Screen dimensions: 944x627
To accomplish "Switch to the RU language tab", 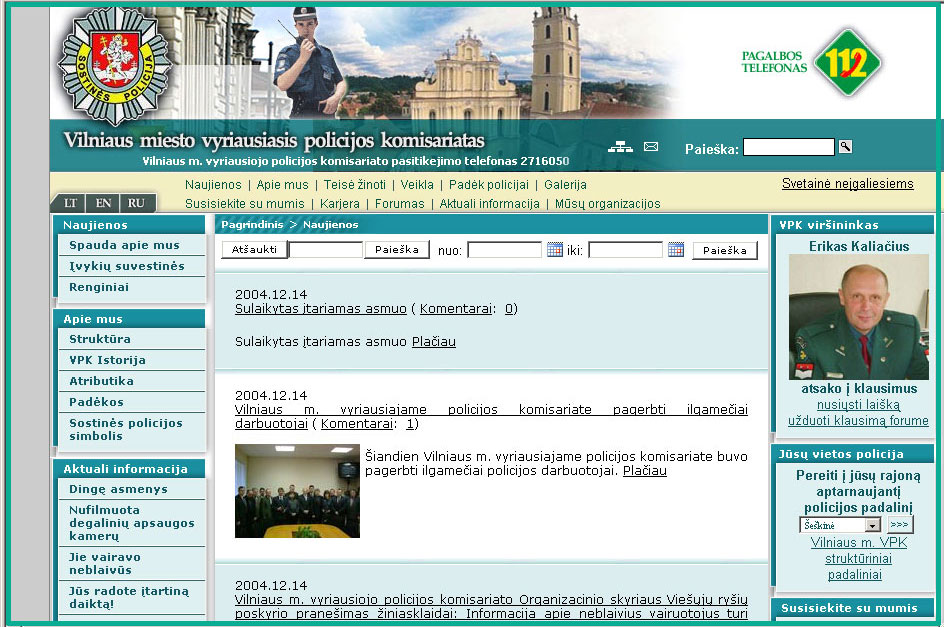I will (136, 203).
